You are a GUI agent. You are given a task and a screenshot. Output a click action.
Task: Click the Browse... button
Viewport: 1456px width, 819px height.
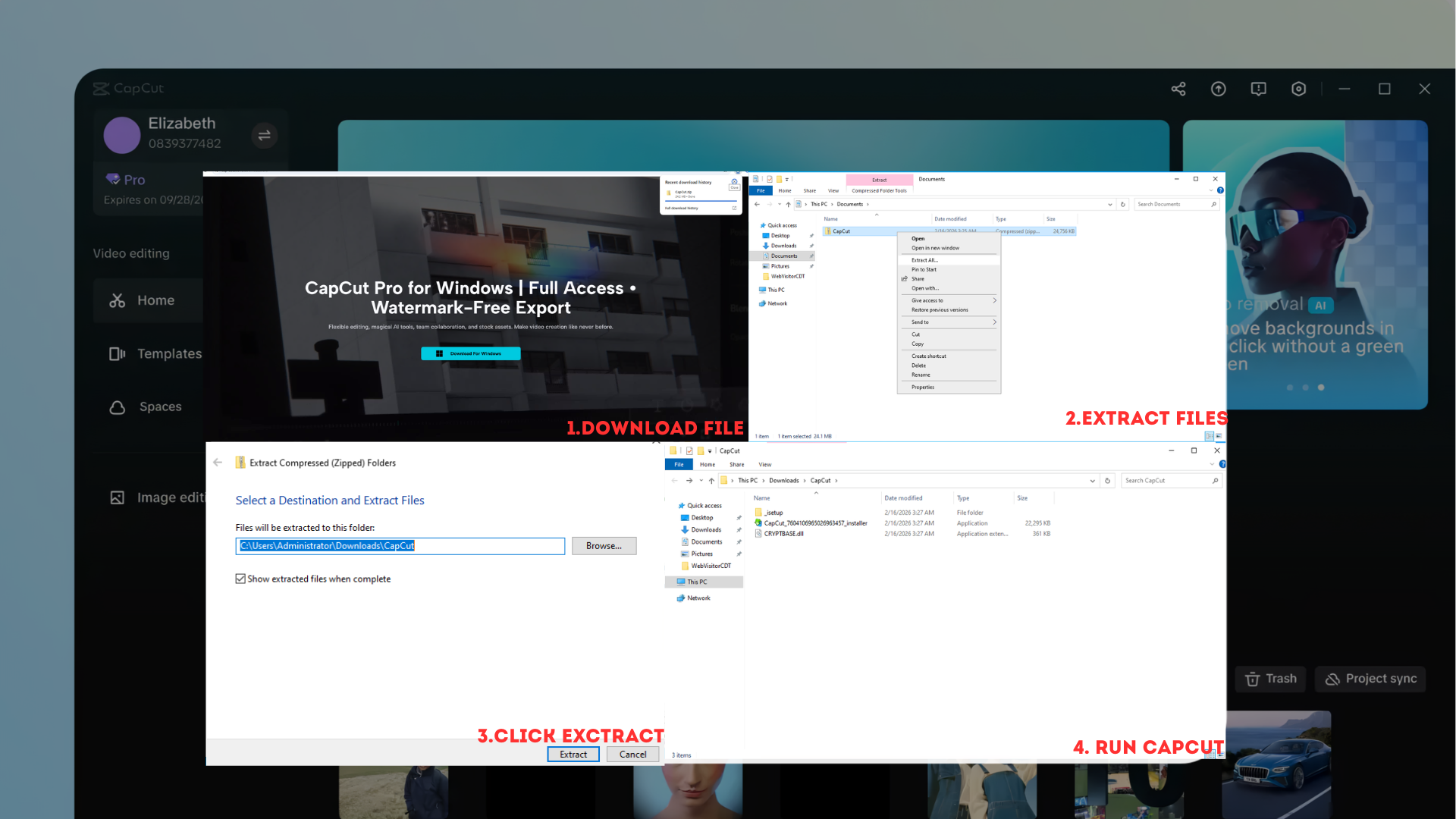(x=604, y=546)
